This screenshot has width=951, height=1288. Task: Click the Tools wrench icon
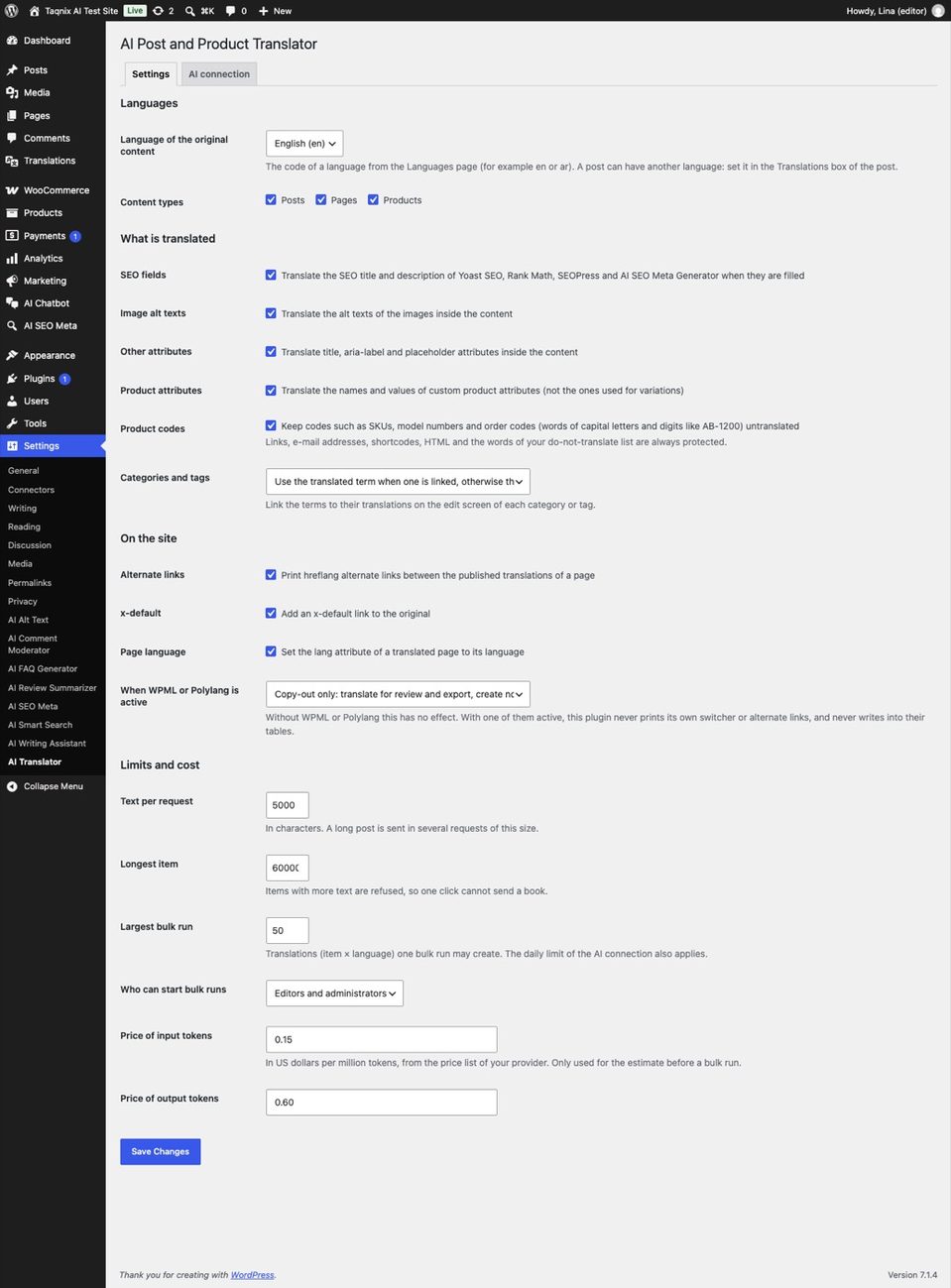[12, 423]
